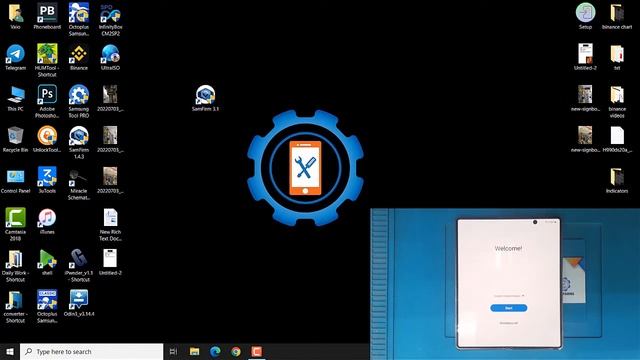The image size is (640, 360).
Task: Launch Google Chrome from taskbar
Action: pyautogui.click(x=236, y=351)
